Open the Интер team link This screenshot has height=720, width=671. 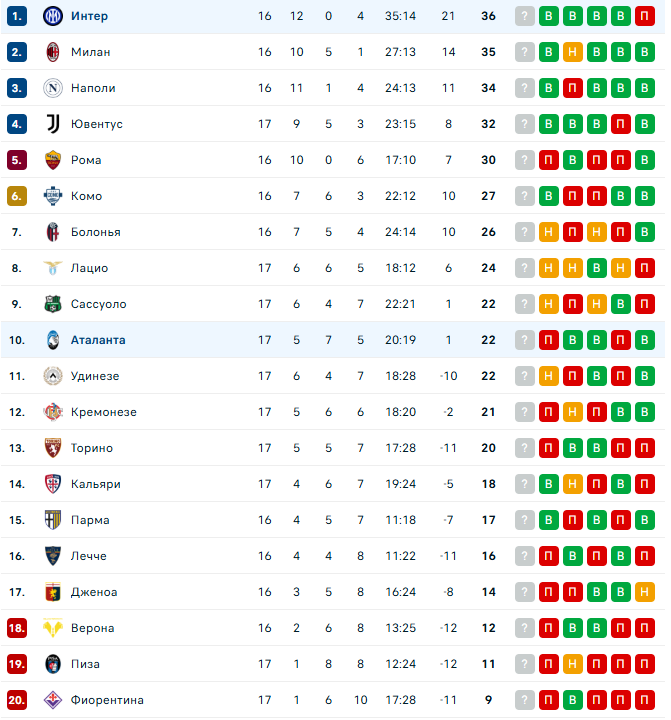(x=89, y=16)
